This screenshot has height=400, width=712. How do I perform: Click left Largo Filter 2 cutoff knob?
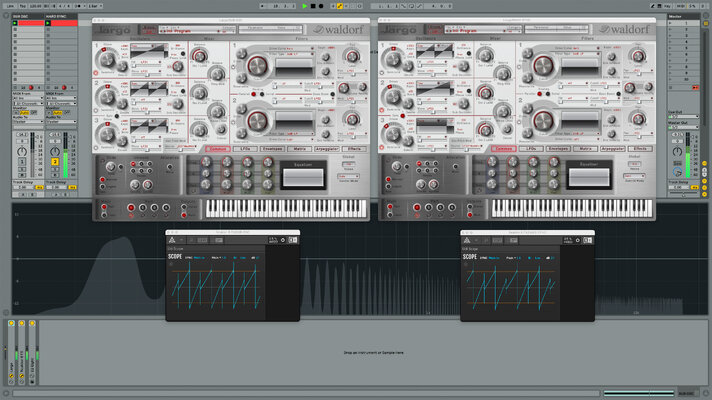[x=257, y=121]
